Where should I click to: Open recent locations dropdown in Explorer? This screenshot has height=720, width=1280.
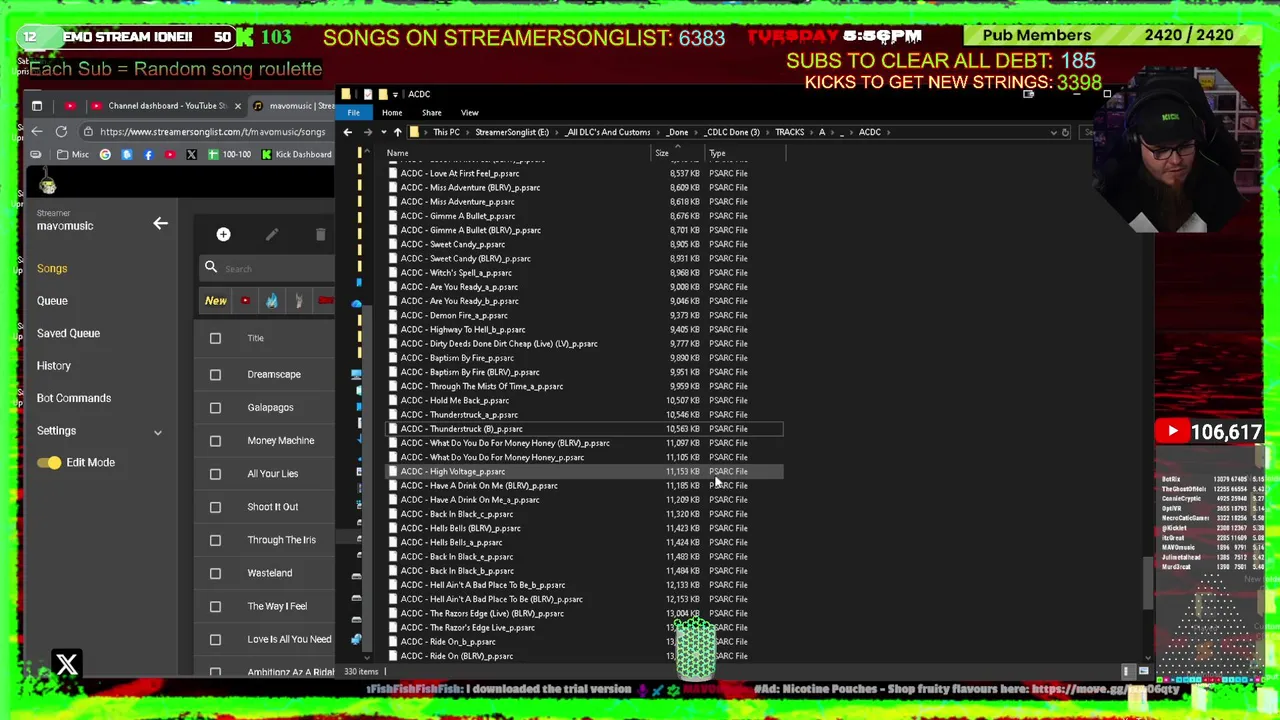(383, 132)
